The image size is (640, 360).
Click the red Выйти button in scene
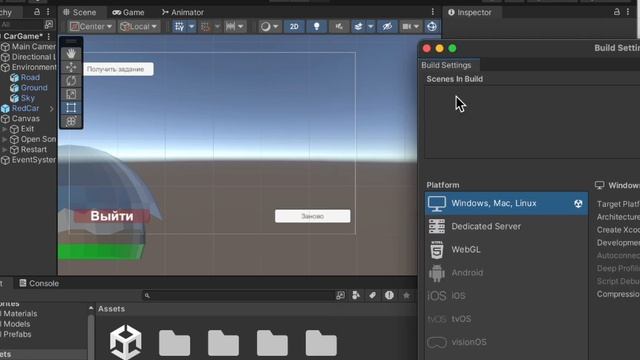point(111,216)
